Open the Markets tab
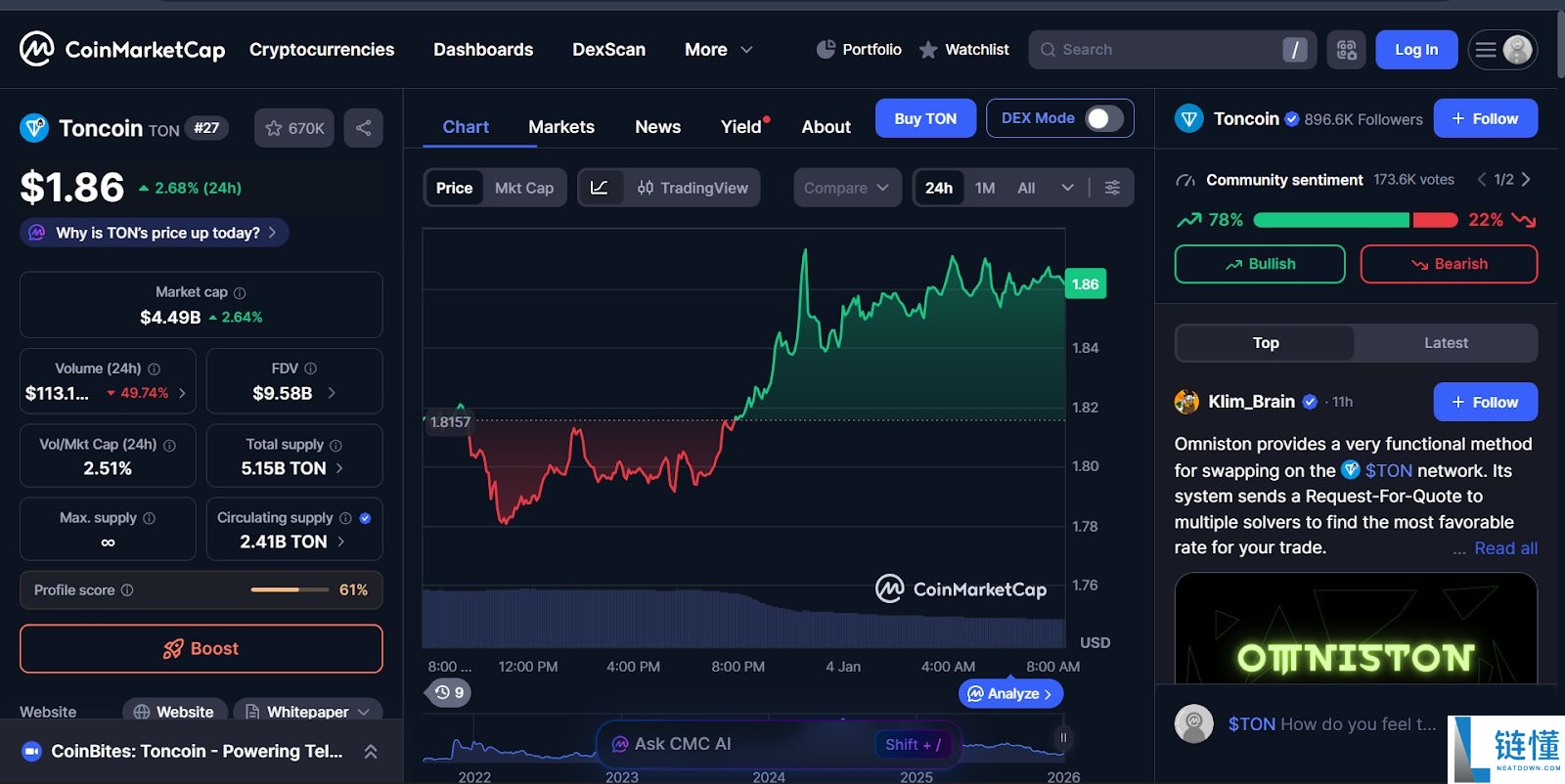The width and height of the screenshot is (1565, 784). [561, 127]
